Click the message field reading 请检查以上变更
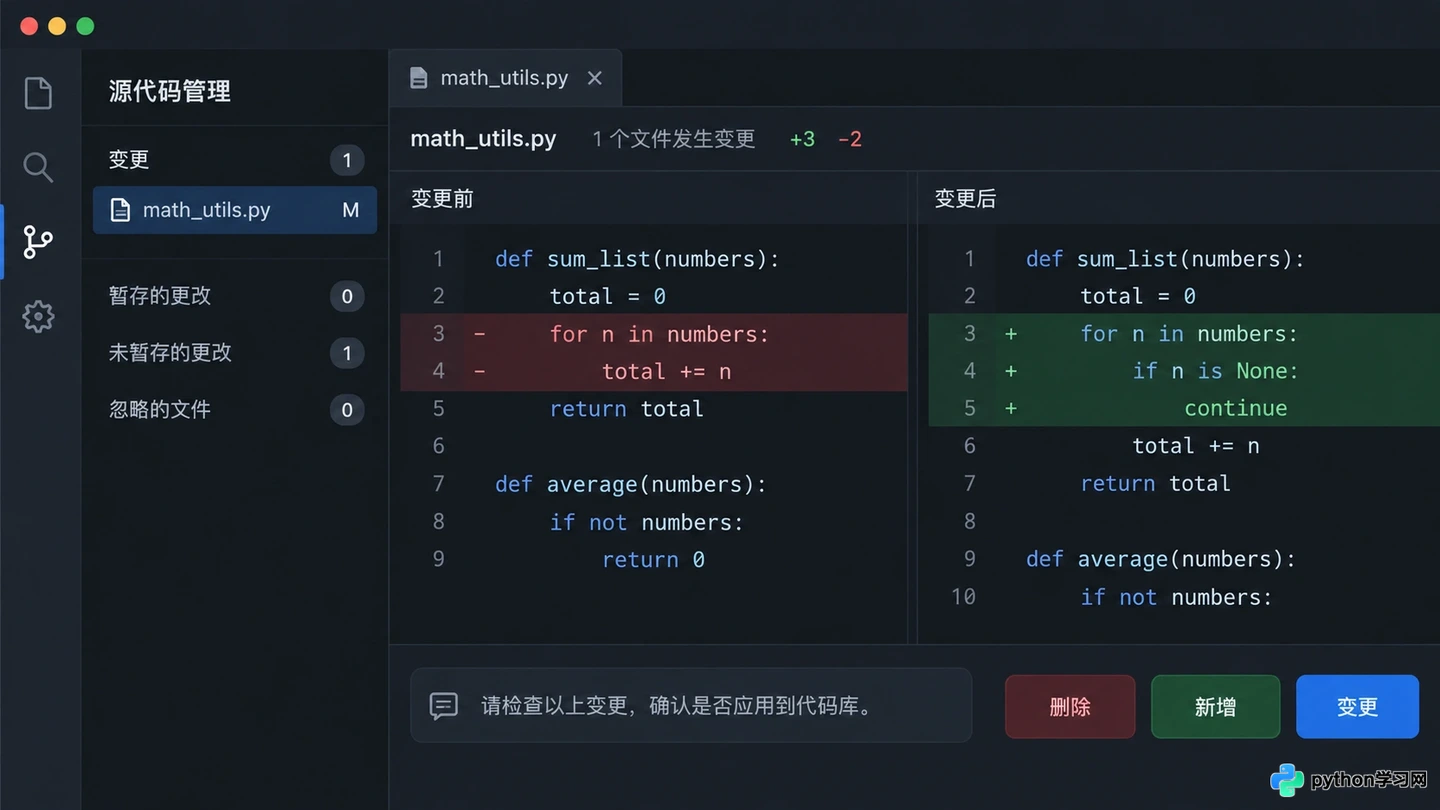Image resolution: width=1440 pixels, height=810 pixels. [x=691, y=705]
